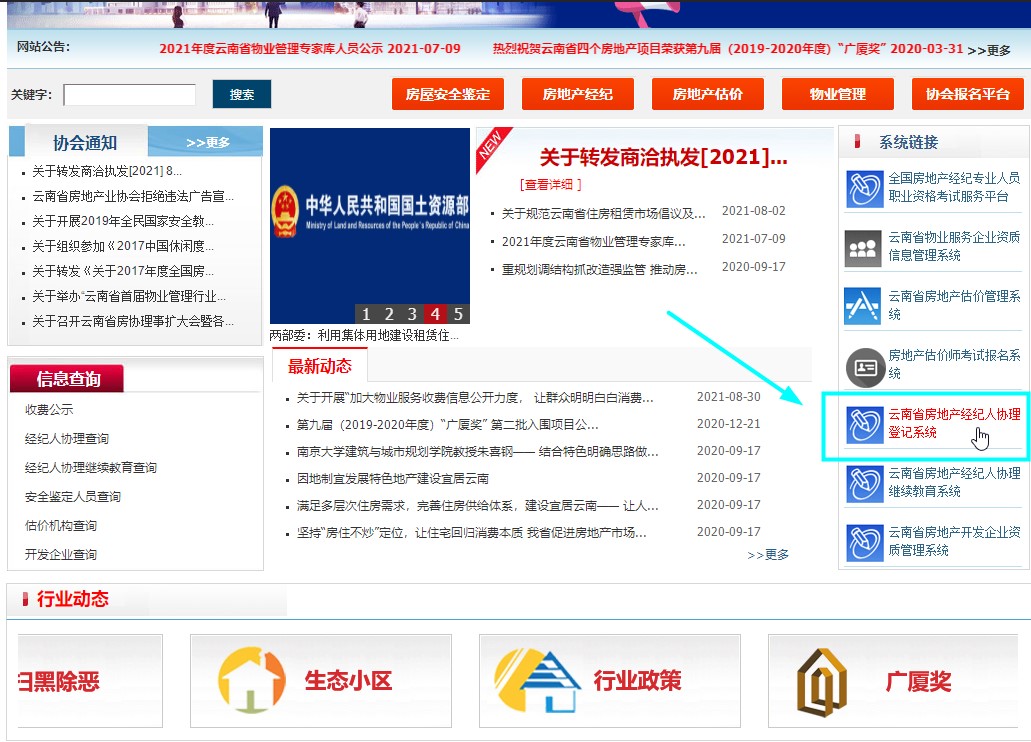Image resolution: width=1031 pixels, height=742 pixels.
Task: Switch banner to slide 2
Action: click(389, 314)
